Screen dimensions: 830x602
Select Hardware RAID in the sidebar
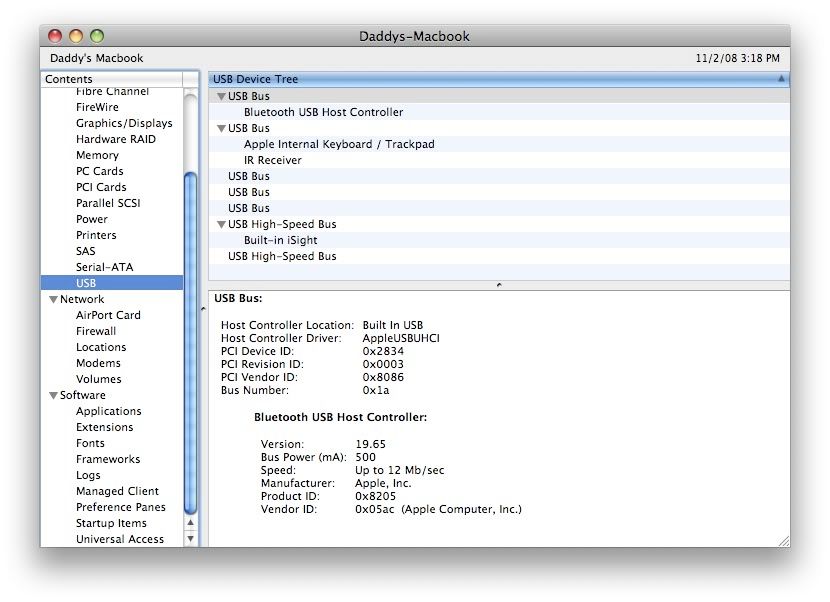(116, 139)
